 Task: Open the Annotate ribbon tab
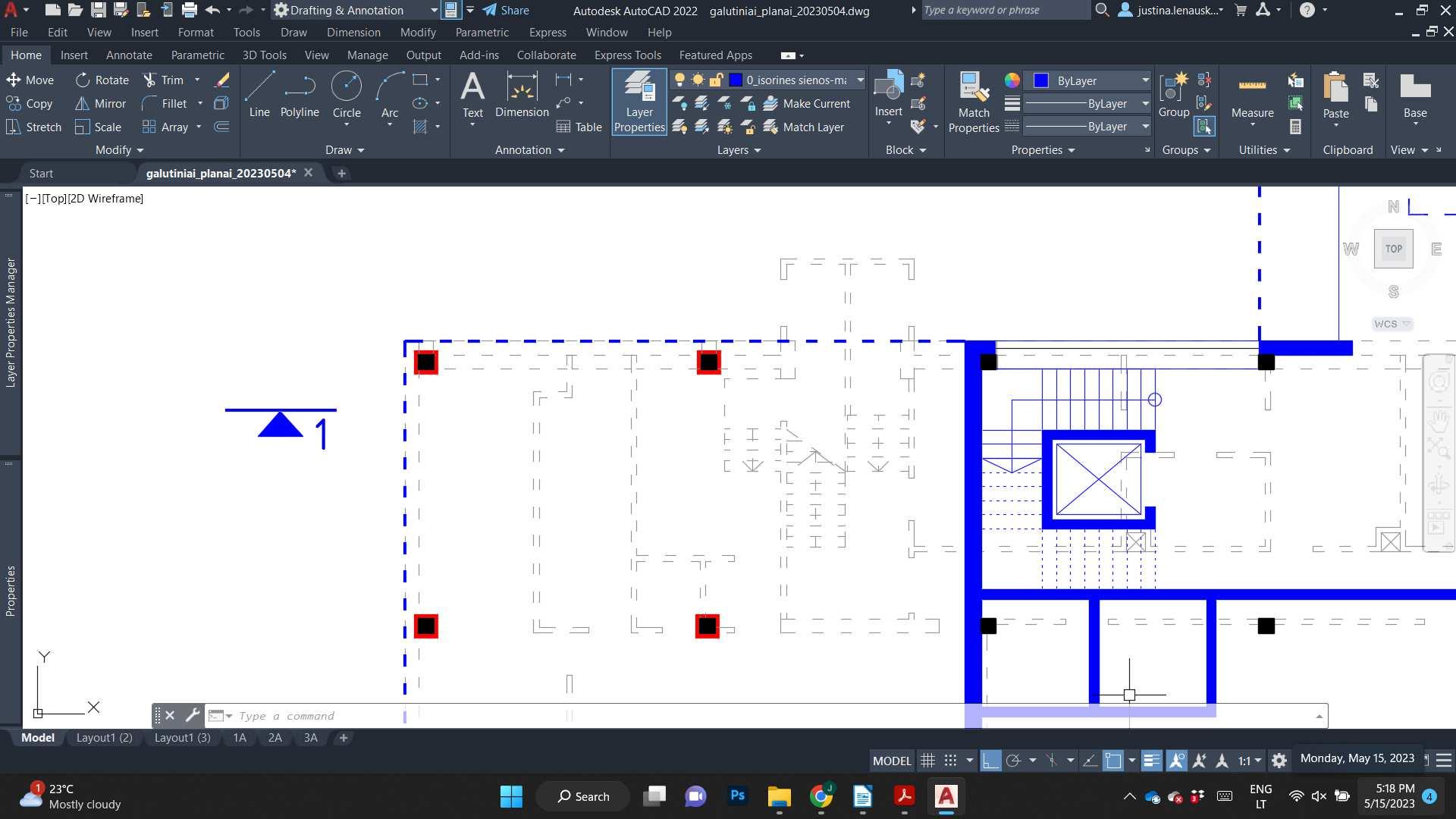pyautogui.click(x=129, y=55)
